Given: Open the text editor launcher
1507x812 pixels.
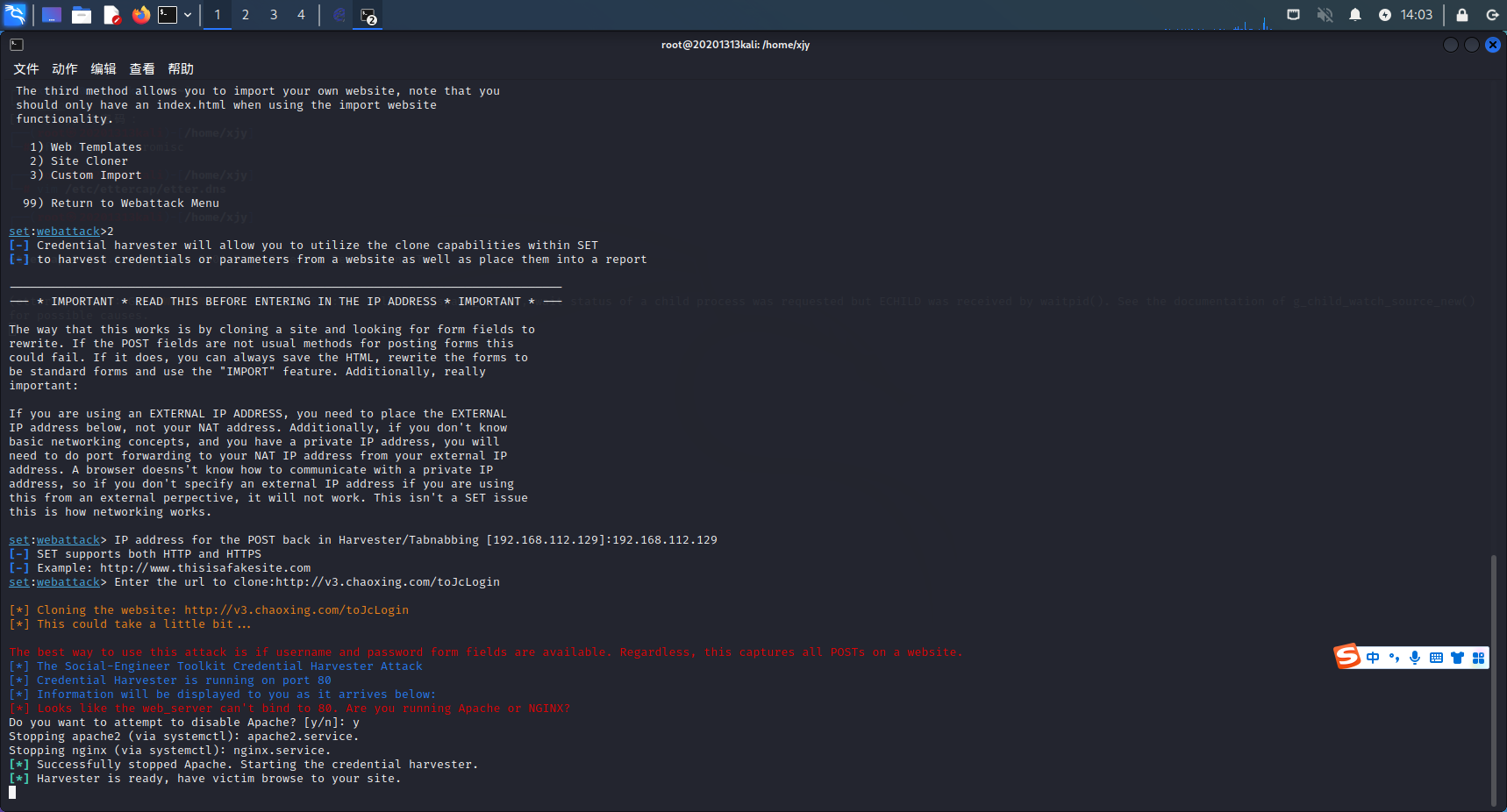Looking at the screenshot, I should click(111, 15).
